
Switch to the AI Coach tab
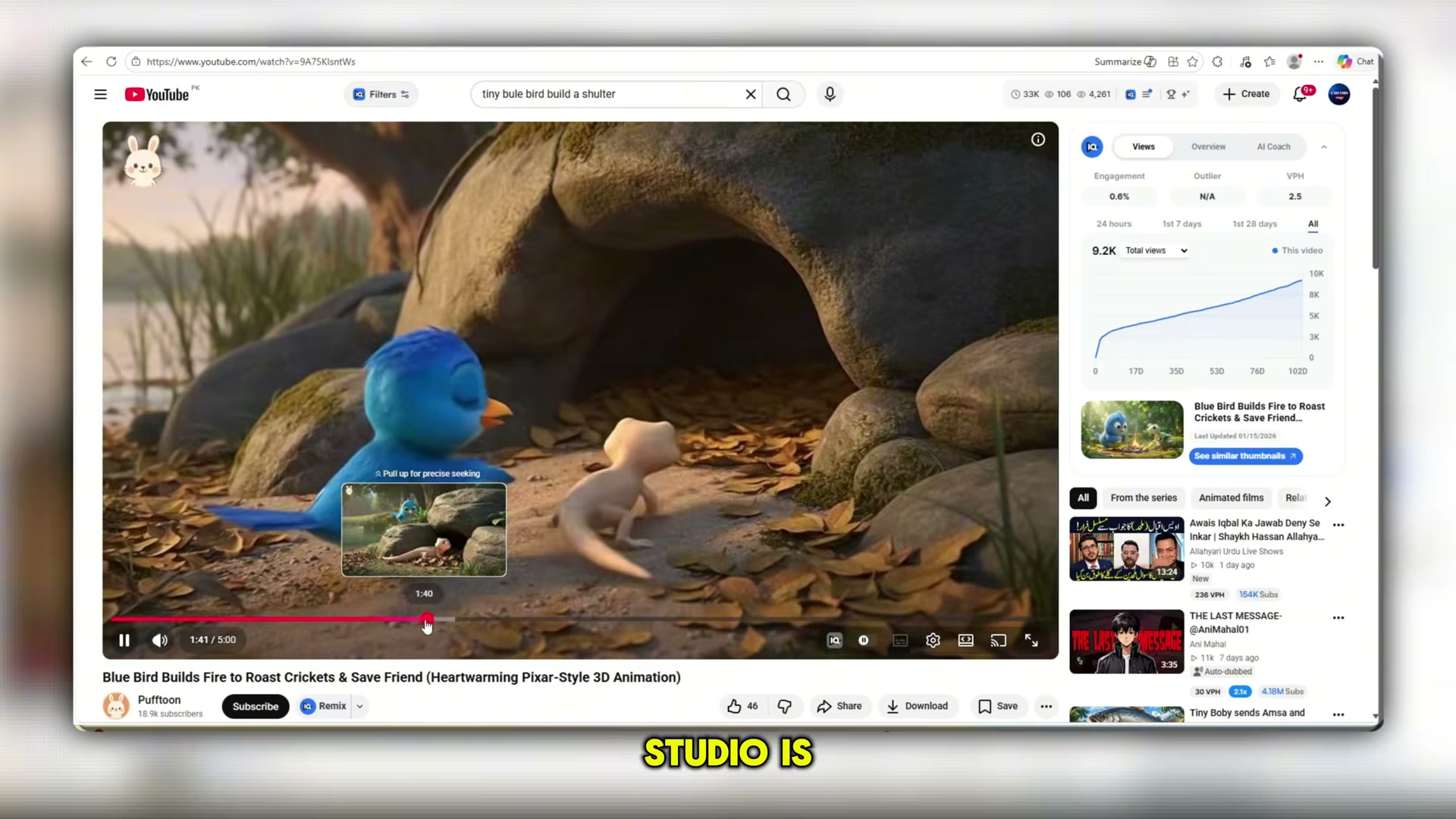pos(1273,147)
